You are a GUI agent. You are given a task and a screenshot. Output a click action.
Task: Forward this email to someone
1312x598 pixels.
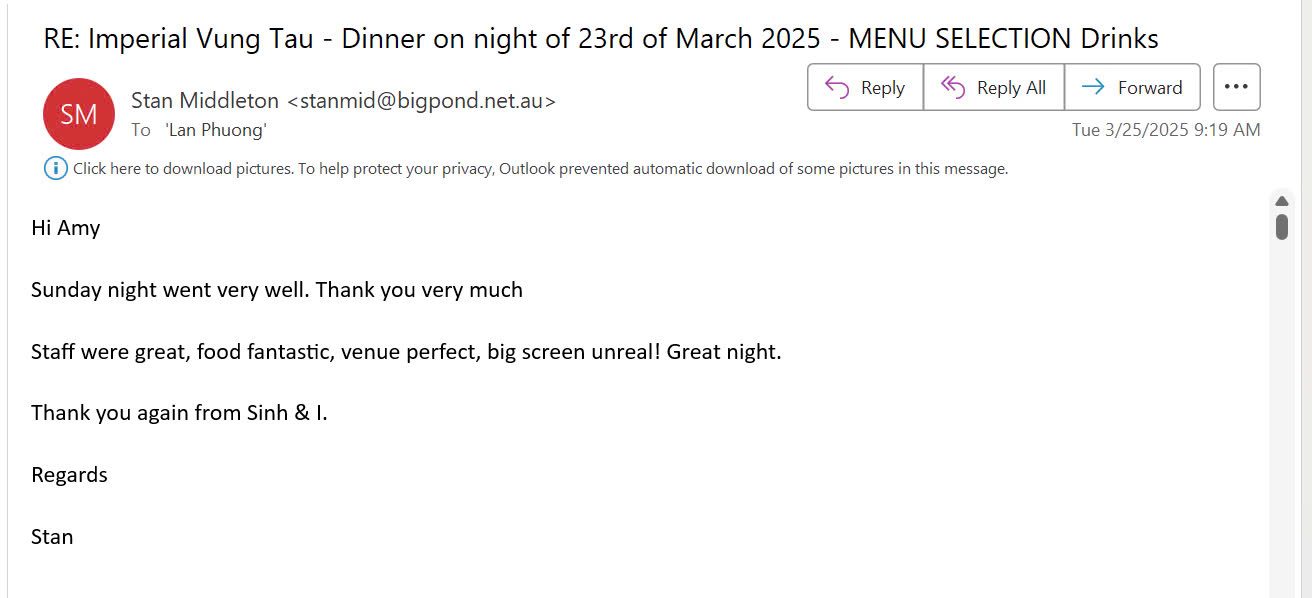click(x=1132, y=87)
